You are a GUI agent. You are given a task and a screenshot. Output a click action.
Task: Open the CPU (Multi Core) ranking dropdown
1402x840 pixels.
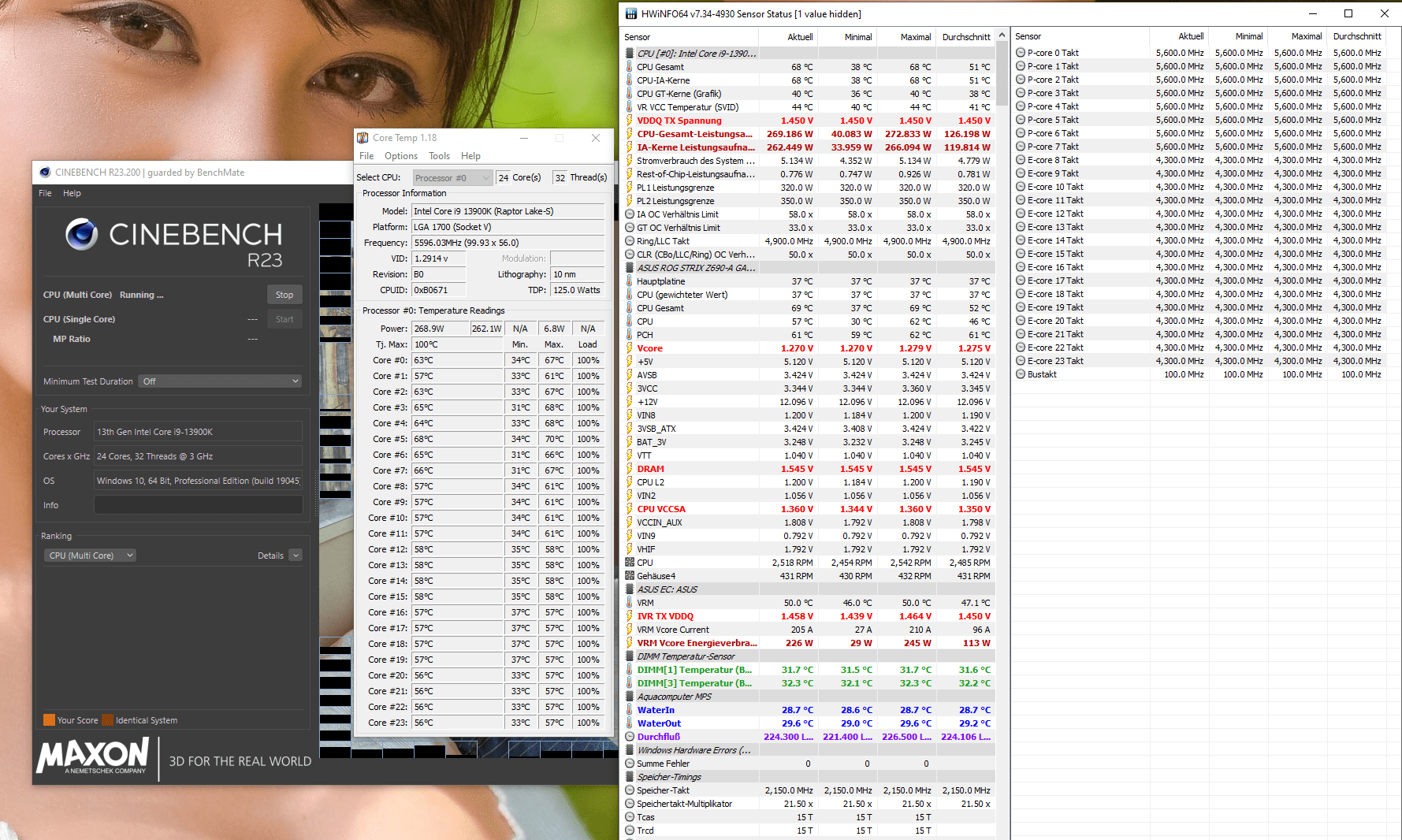90,556
